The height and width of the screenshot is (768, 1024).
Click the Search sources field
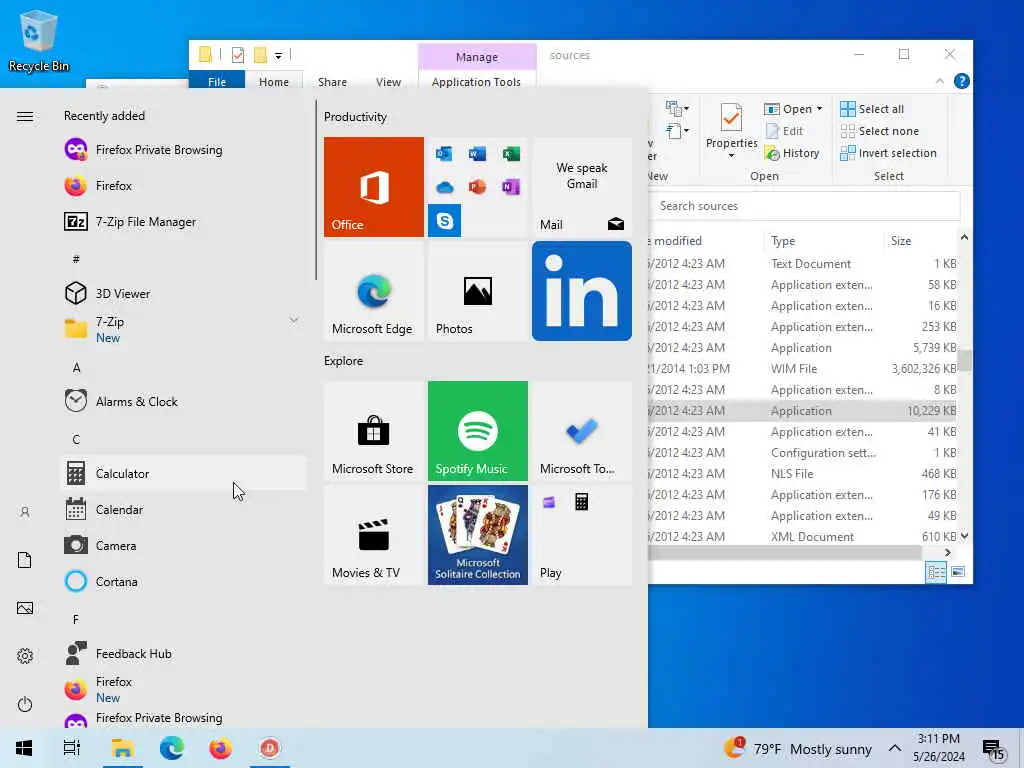807,206
